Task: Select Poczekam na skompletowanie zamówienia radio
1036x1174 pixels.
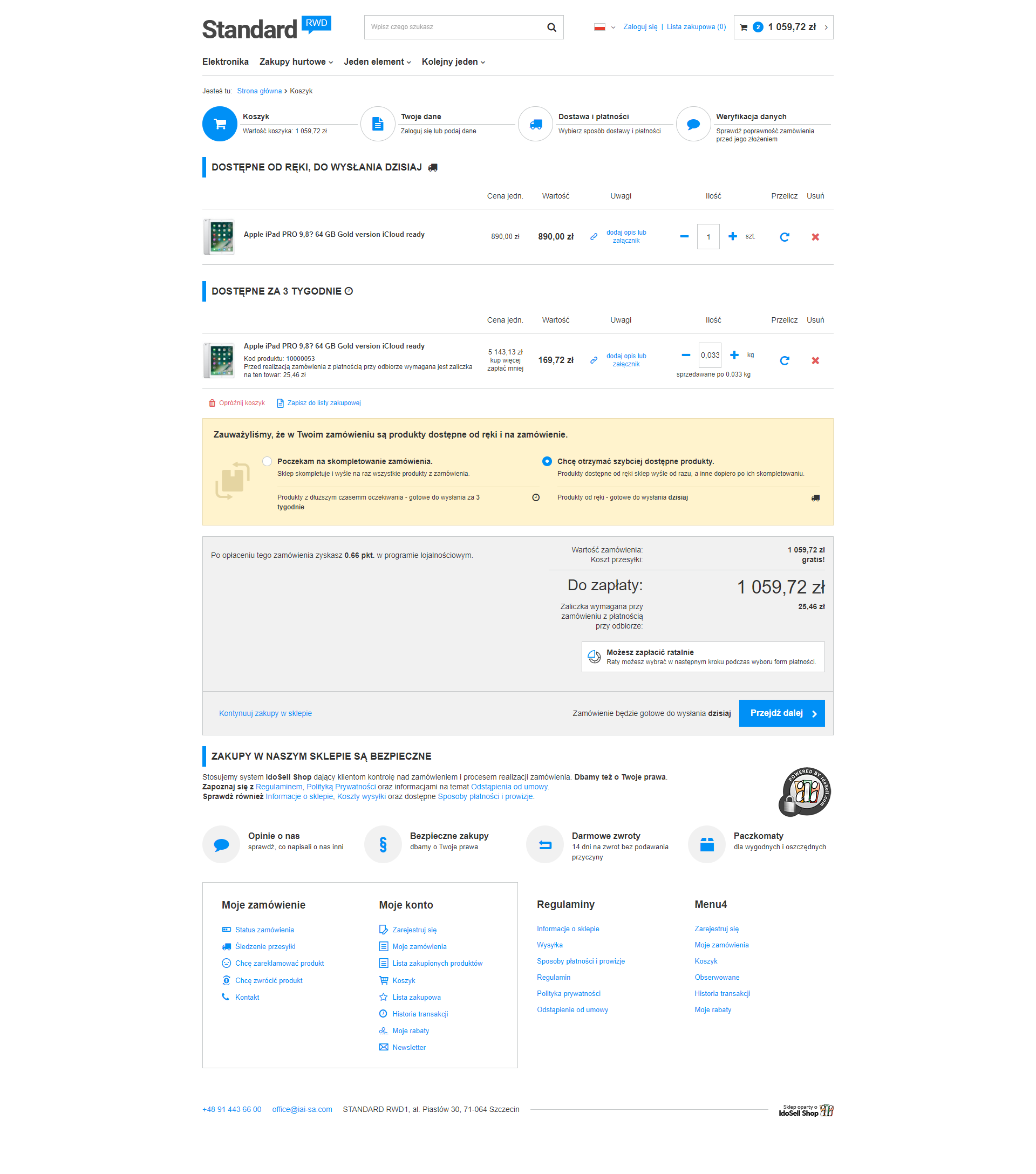Action: [267, 461]
